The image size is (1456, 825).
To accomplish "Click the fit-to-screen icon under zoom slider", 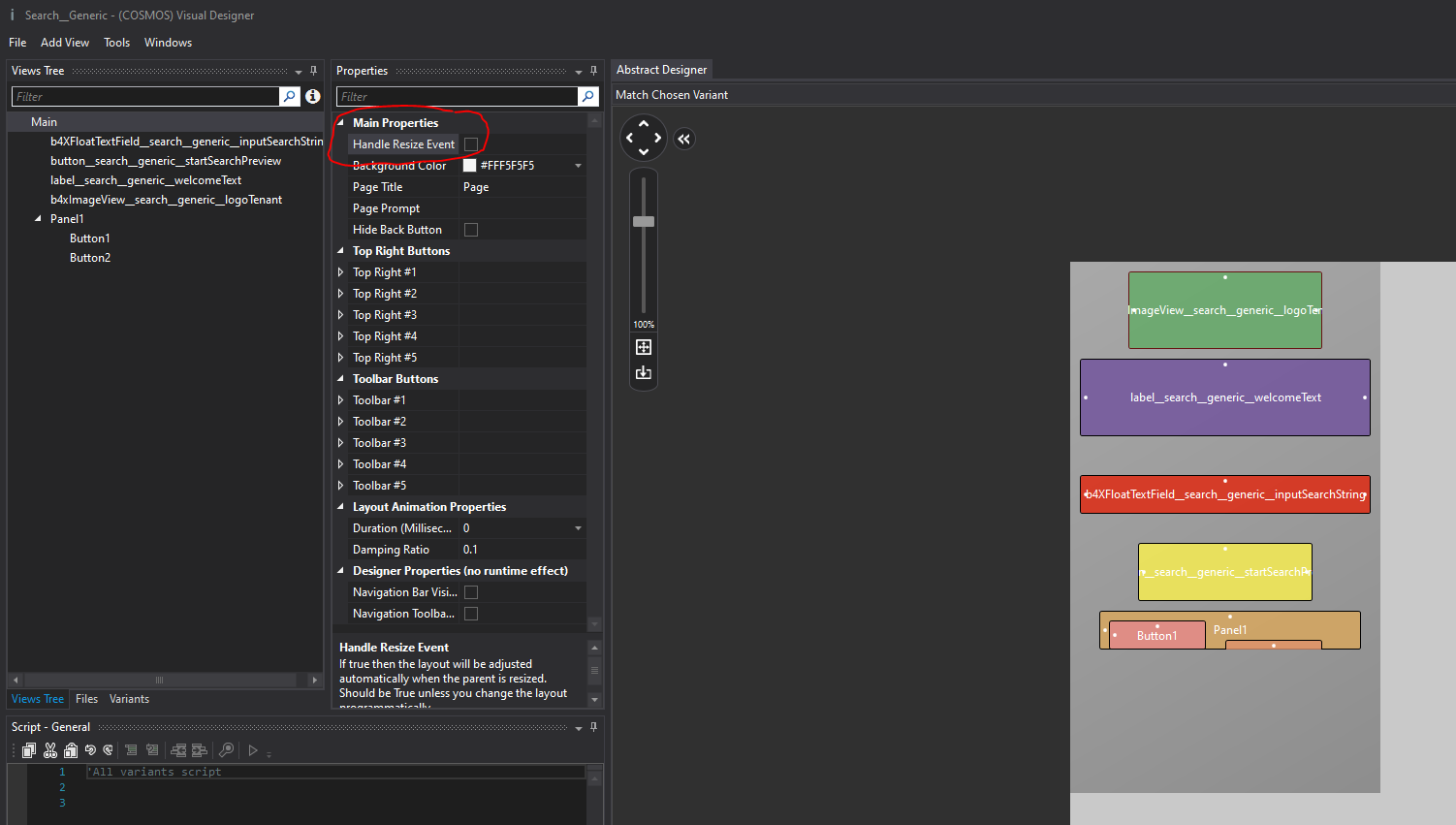I will point(644,347).
